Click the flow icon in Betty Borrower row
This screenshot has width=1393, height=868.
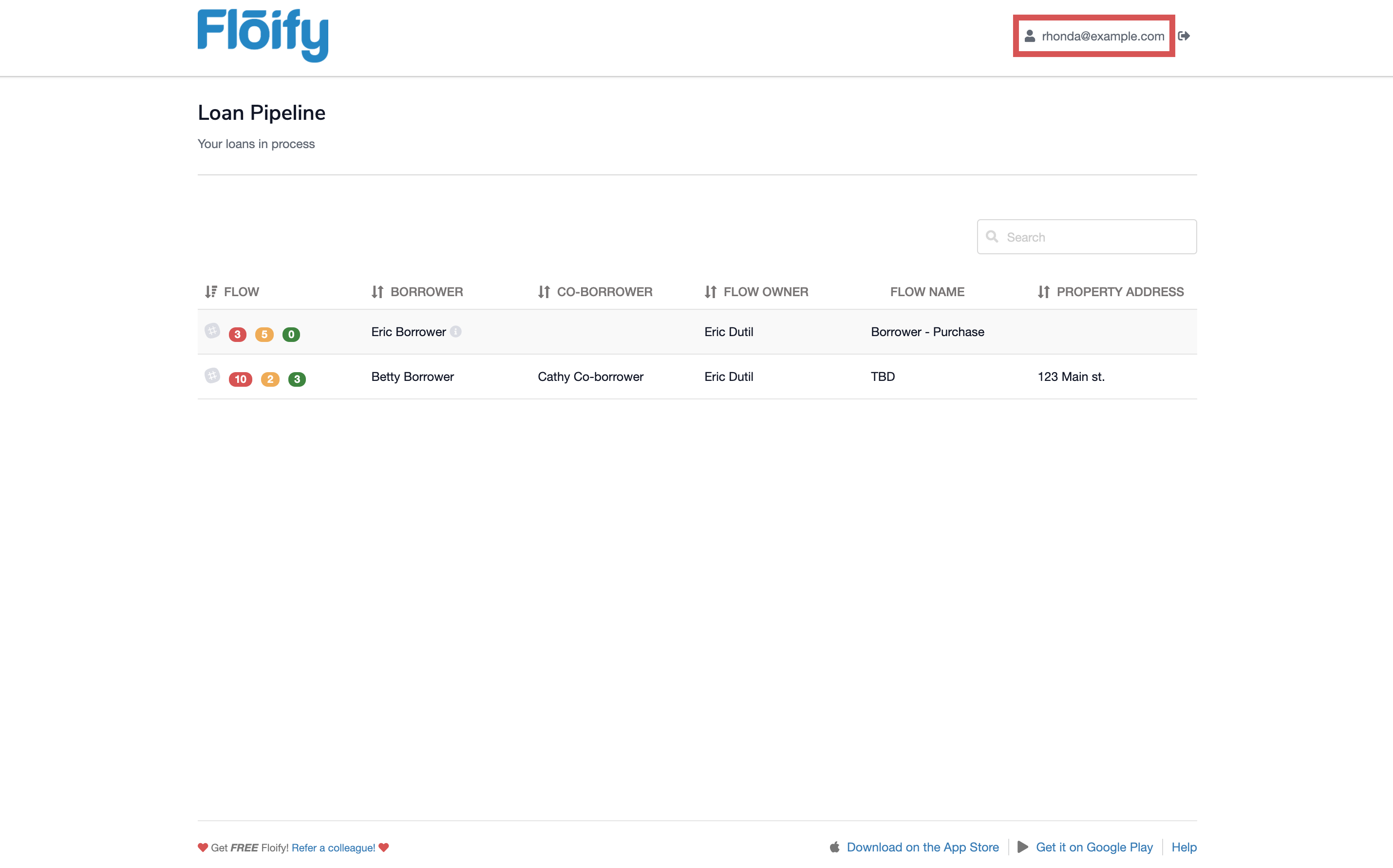212,376
